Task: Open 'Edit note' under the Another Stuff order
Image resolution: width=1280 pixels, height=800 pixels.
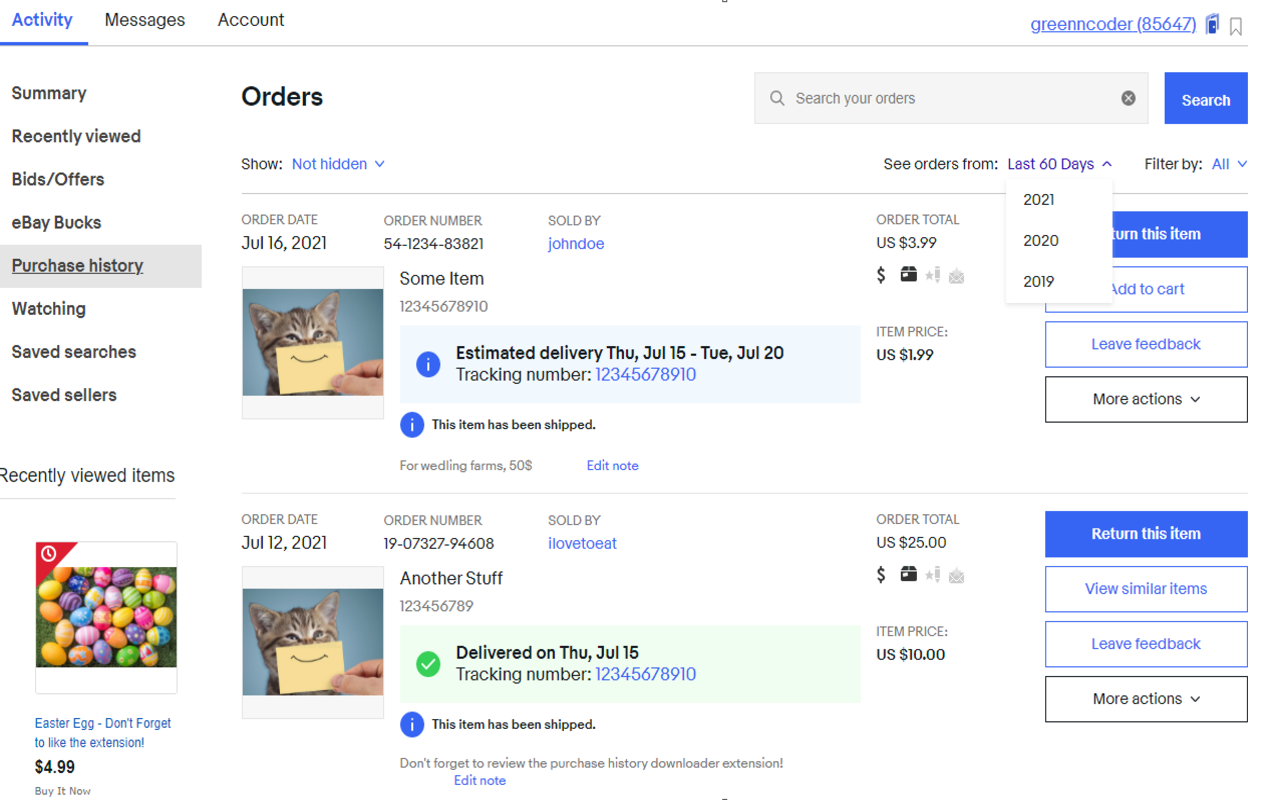Action: 479,780
